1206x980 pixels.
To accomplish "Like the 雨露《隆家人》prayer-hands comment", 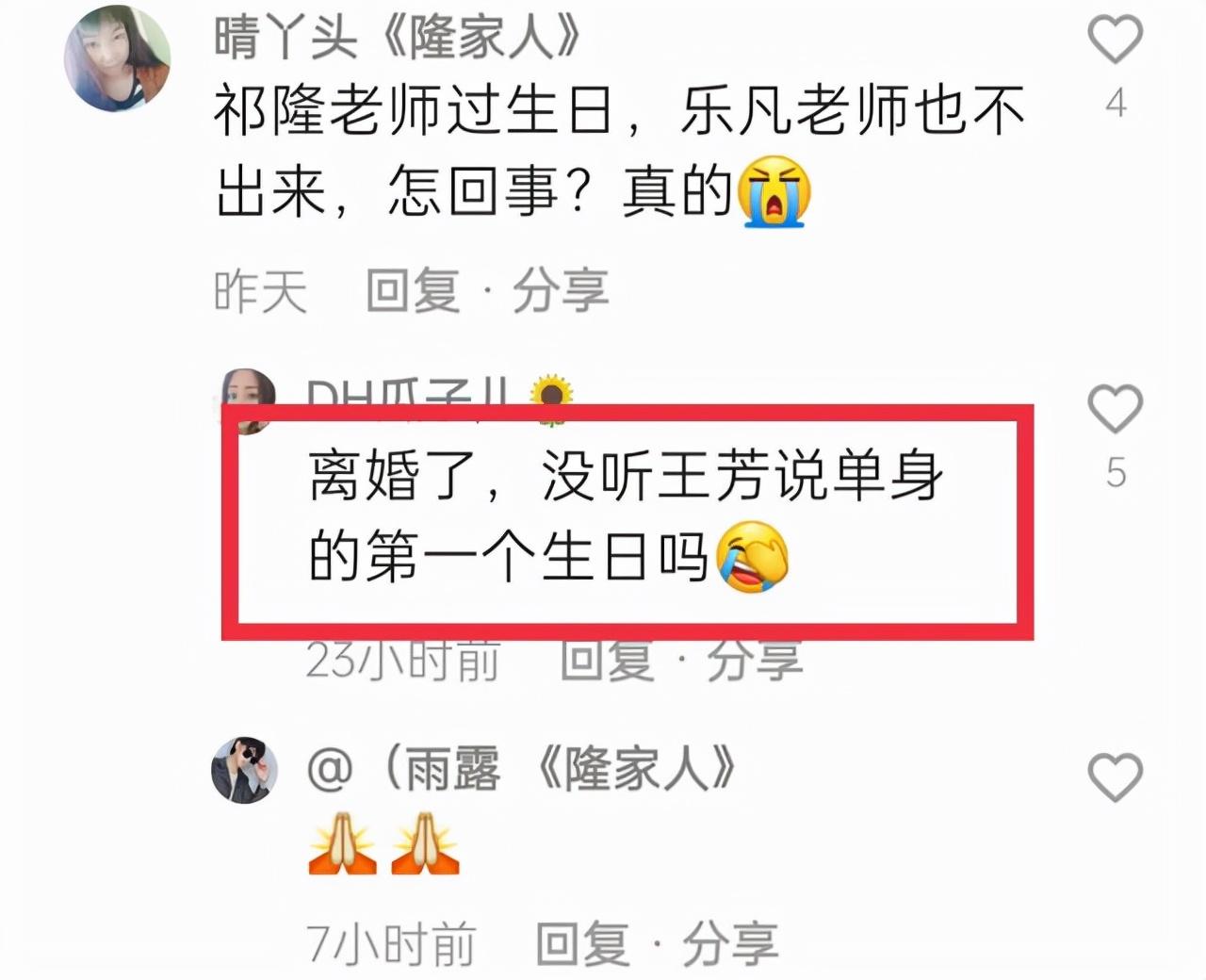I will pos(1116,776).
